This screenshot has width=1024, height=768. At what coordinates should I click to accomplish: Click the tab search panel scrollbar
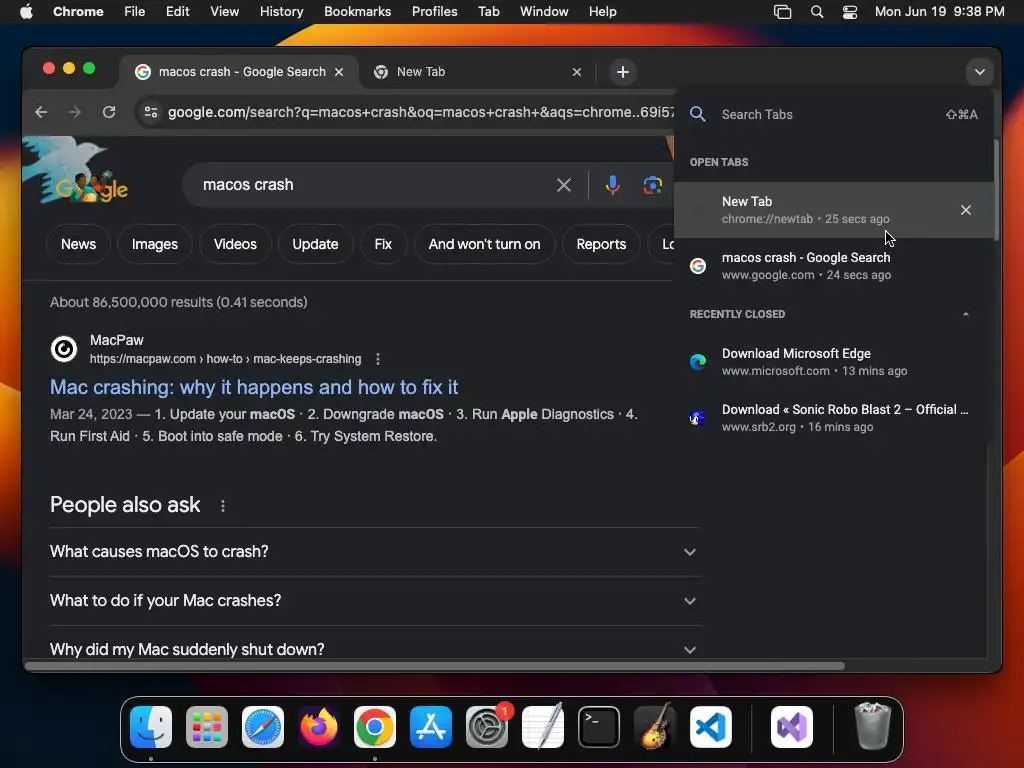996,191
